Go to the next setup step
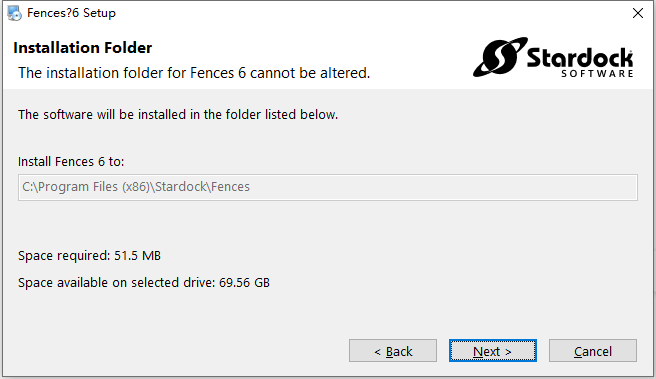 coord(493,351)
